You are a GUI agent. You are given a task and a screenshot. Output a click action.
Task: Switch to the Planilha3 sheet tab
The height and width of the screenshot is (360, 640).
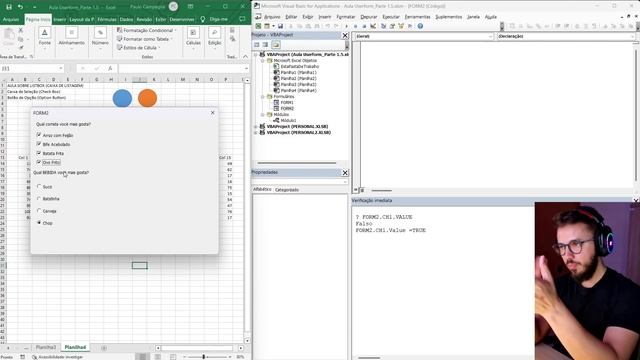46,347
